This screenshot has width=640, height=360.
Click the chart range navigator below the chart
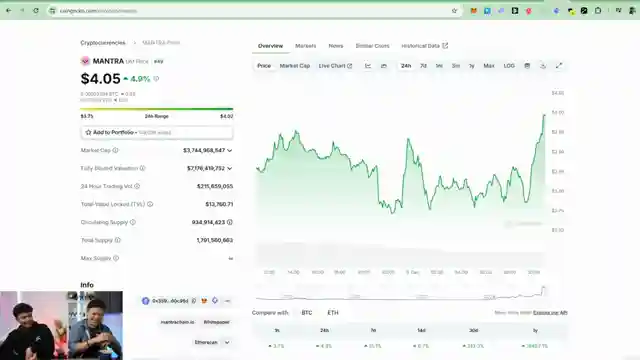click(401, 292)
